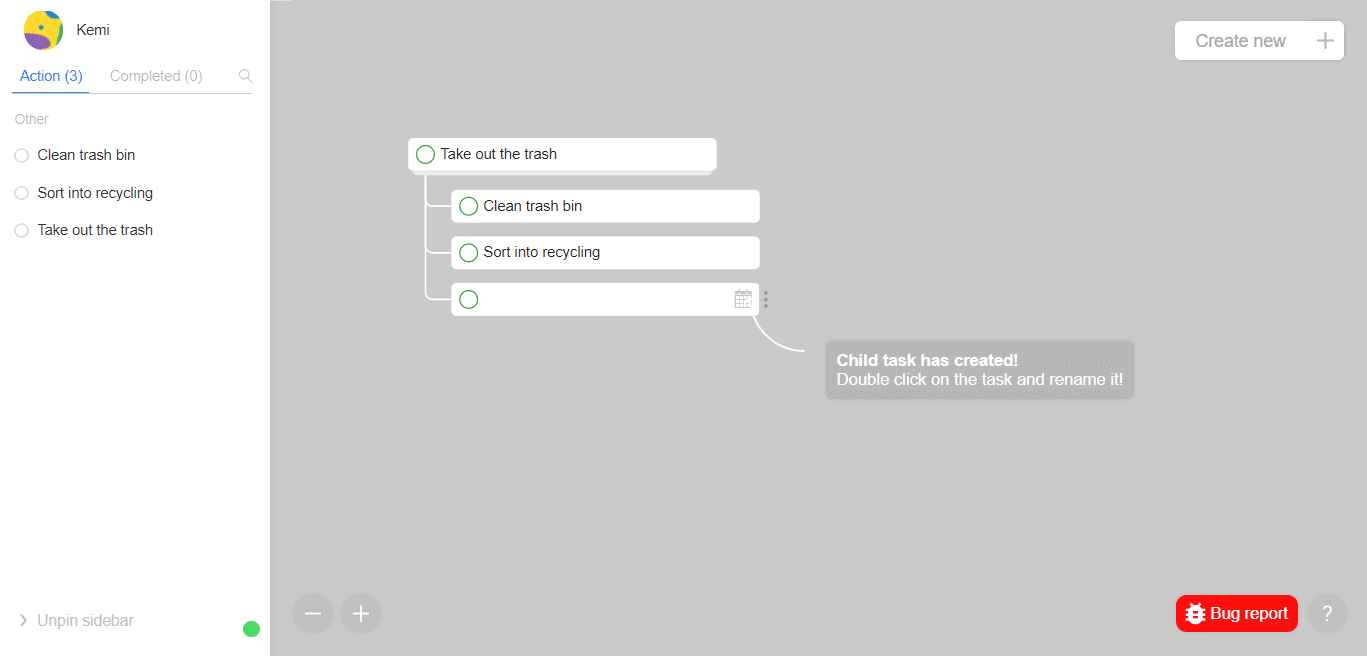Switch to the Action (3) tab
This screenshot has width=1367, height=656.
(51, 76)
